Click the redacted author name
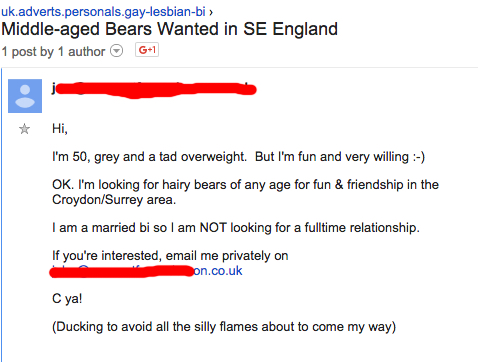478x362 pixels. tap(154, 89)
